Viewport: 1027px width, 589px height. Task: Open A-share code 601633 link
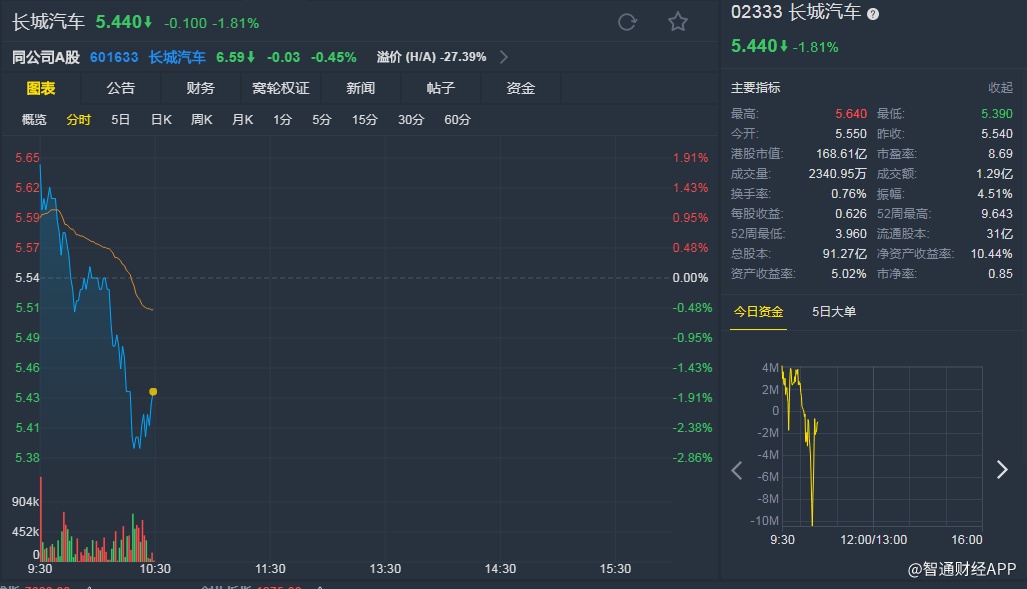tap(114, 57)
